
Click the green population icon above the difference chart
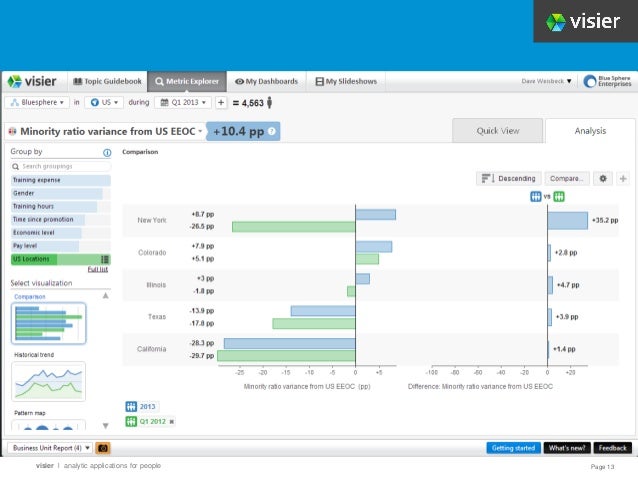point(559,197)
